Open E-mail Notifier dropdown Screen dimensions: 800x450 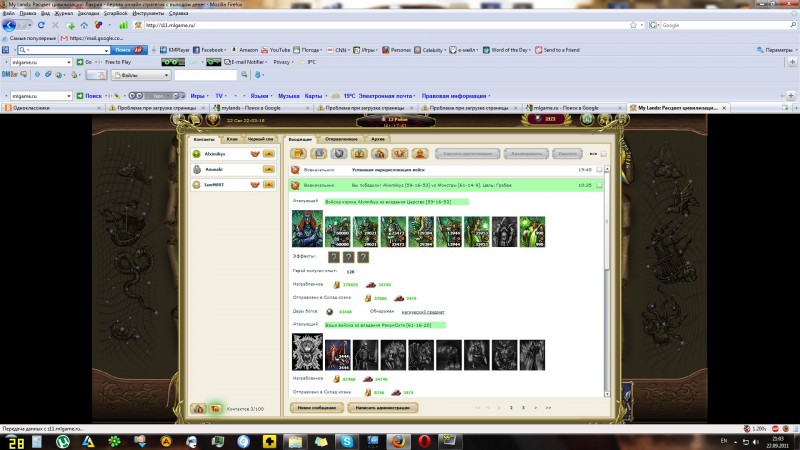(246, 62)
